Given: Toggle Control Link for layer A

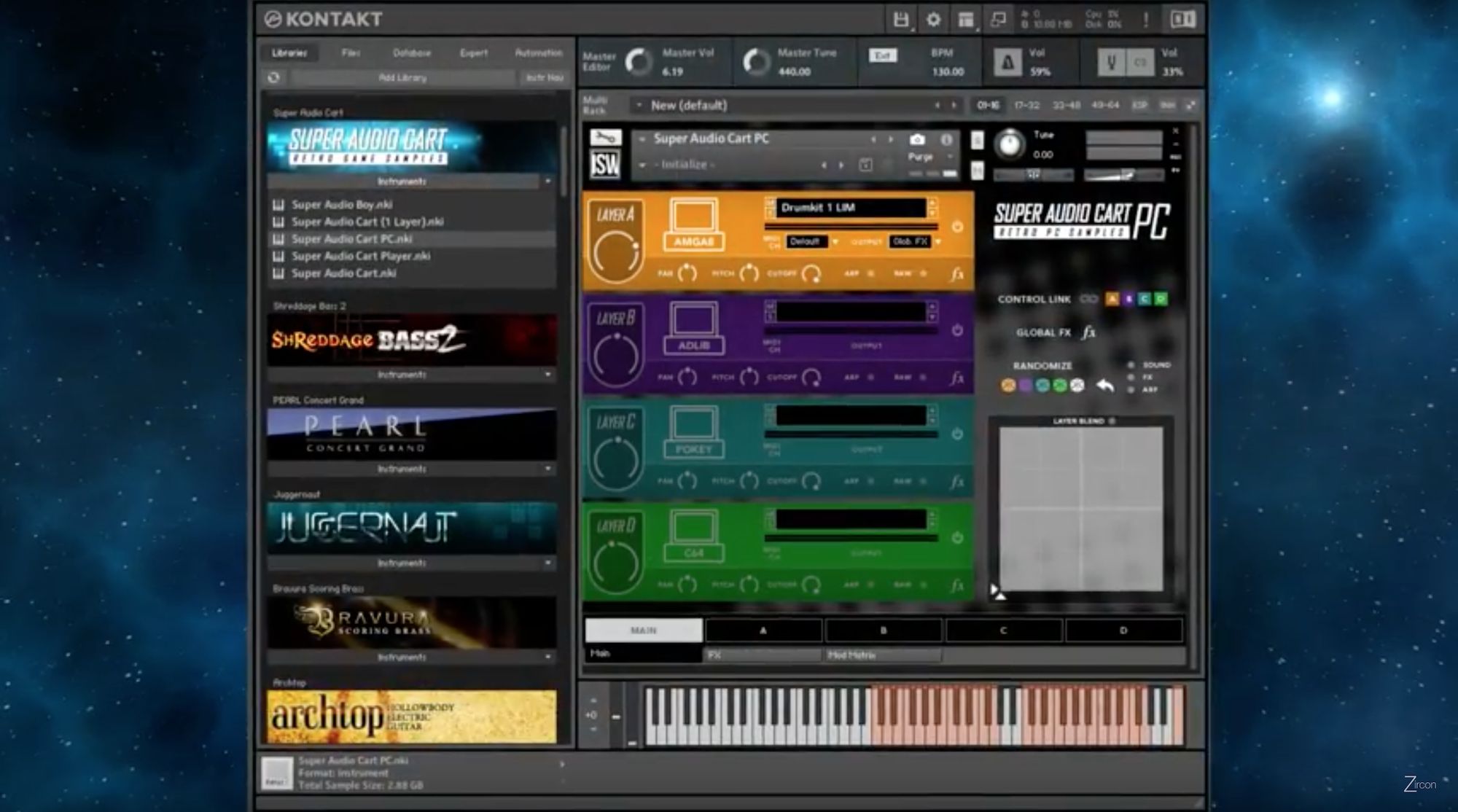Looking at the screenshot, I should [1112, 299].
